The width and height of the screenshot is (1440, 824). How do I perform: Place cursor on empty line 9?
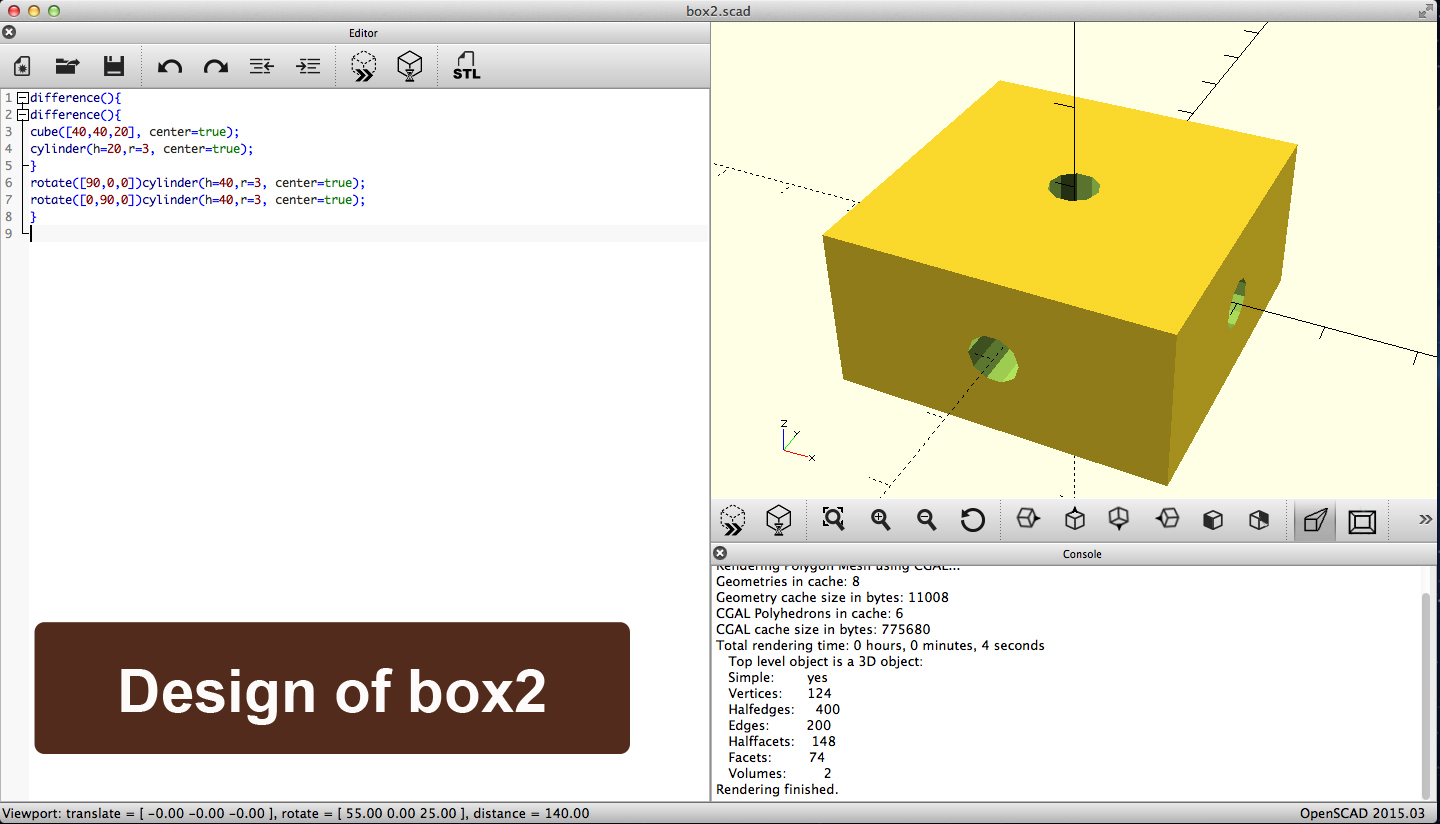pos(368,233)
